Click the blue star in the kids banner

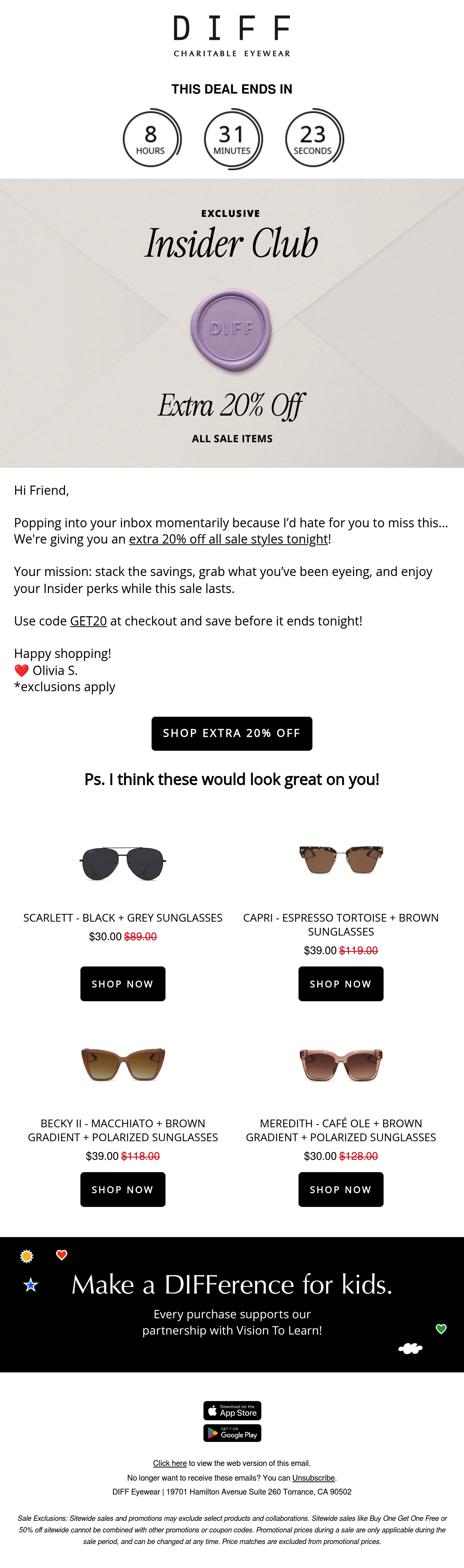[31, 1285]
